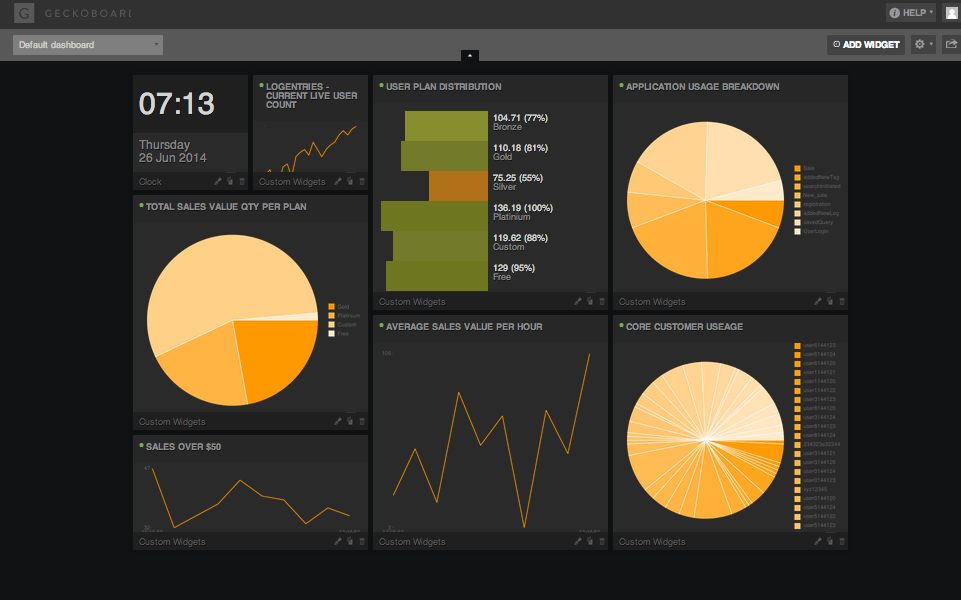Click the share dashboard icon
This screenshot has height=600, width=961.
click(x=951, y=44)
